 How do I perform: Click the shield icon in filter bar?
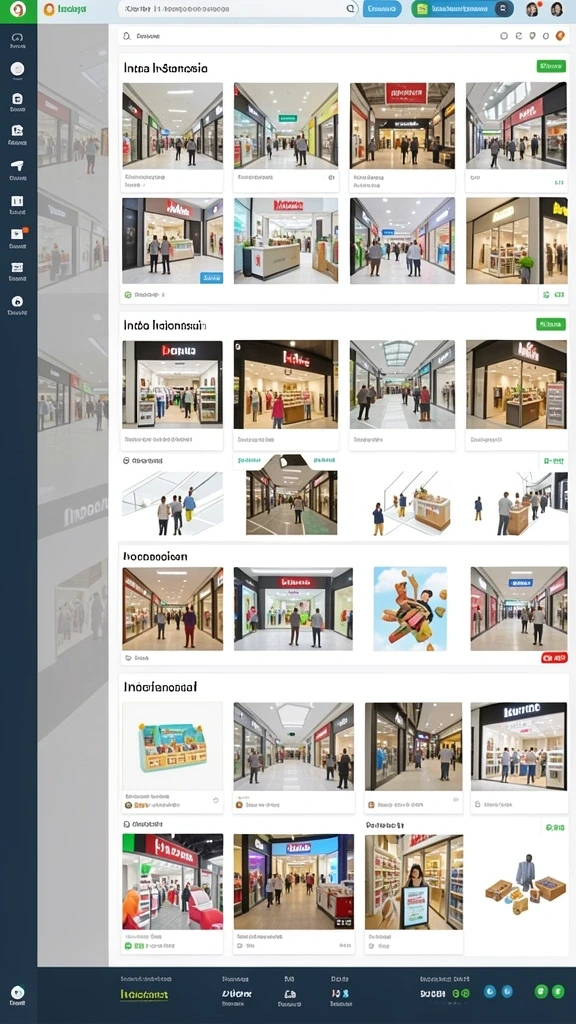pos(532,37)
